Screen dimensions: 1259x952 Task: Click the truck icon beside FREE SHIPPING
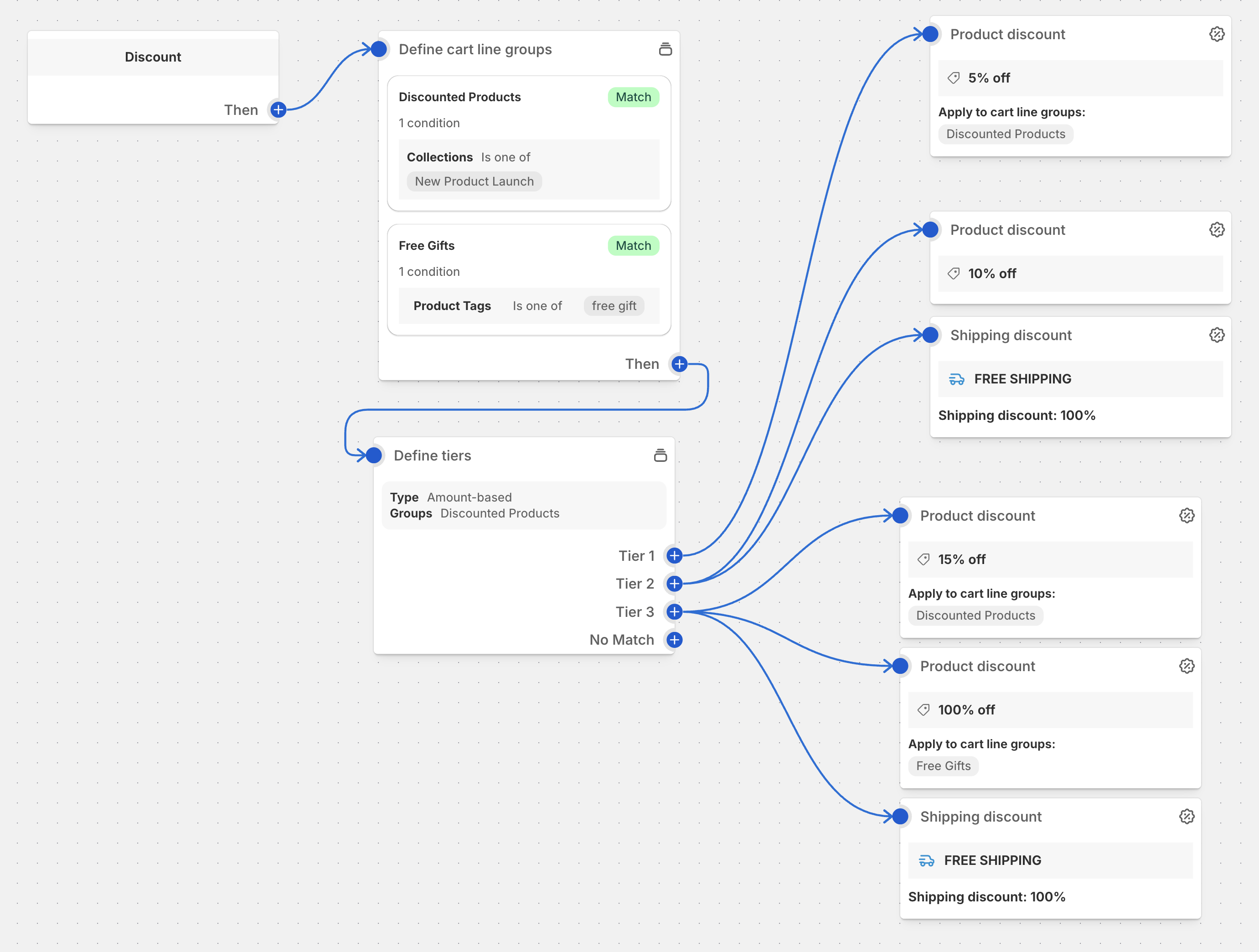click(x=957, y=378)
